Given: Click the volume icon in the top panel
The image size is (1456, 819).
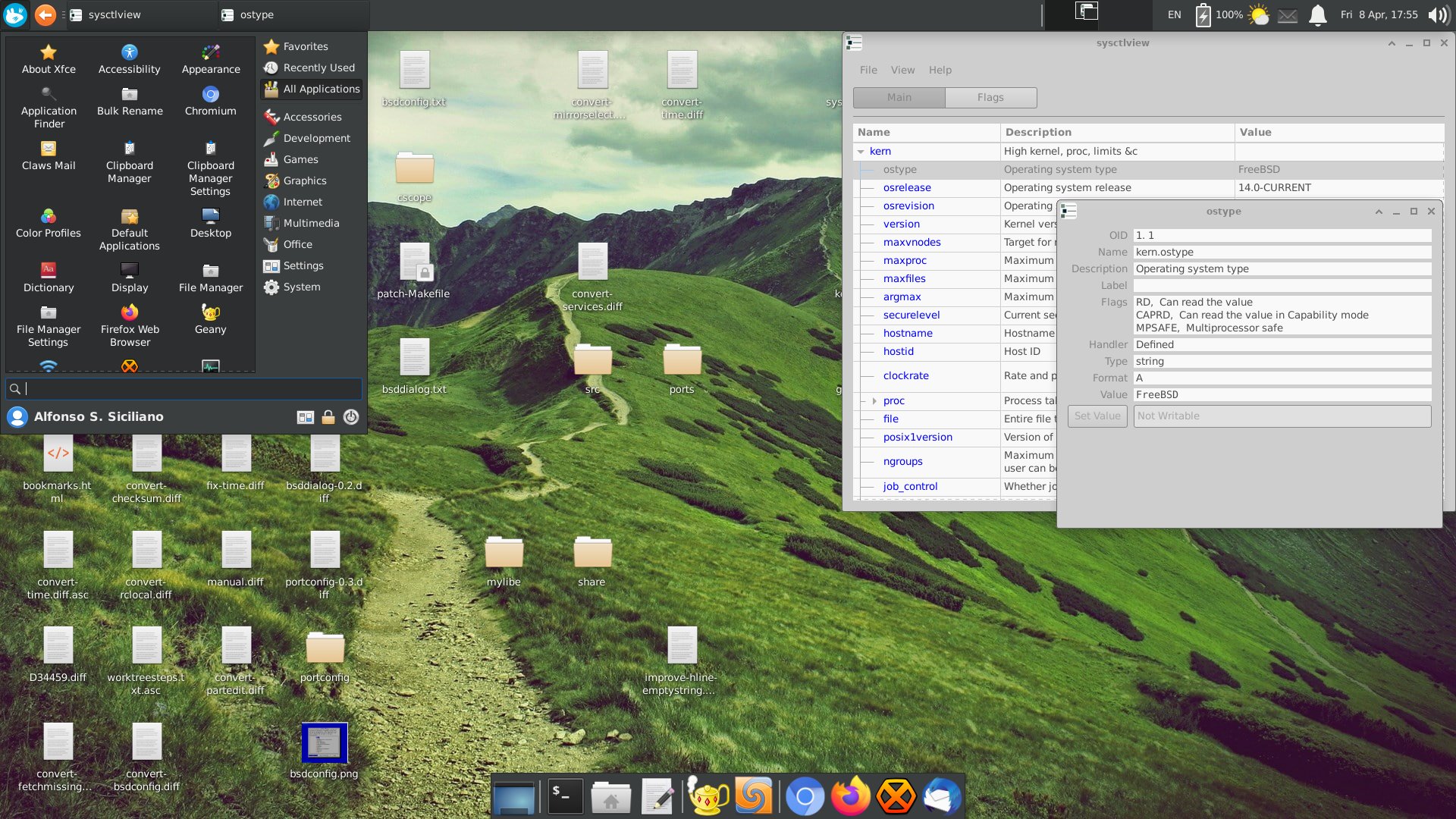Looking at the screenshot, I should point(1439,15).
